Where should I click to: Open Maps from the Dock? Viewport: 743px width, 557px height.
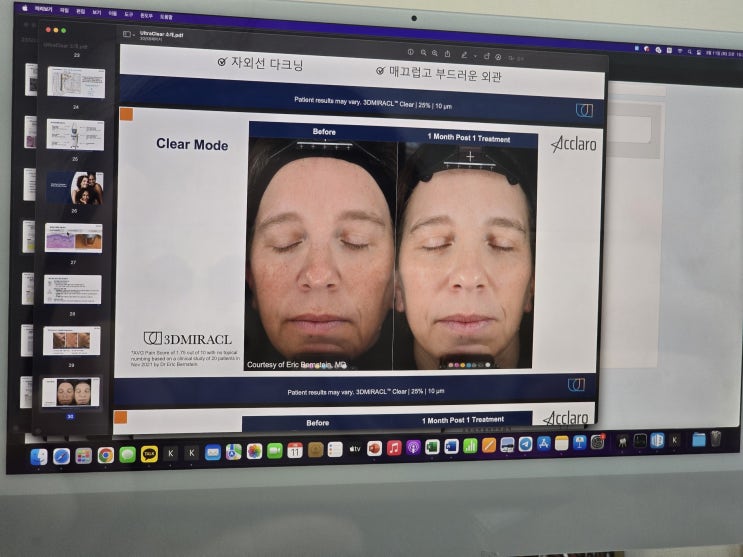pos(234,452)
